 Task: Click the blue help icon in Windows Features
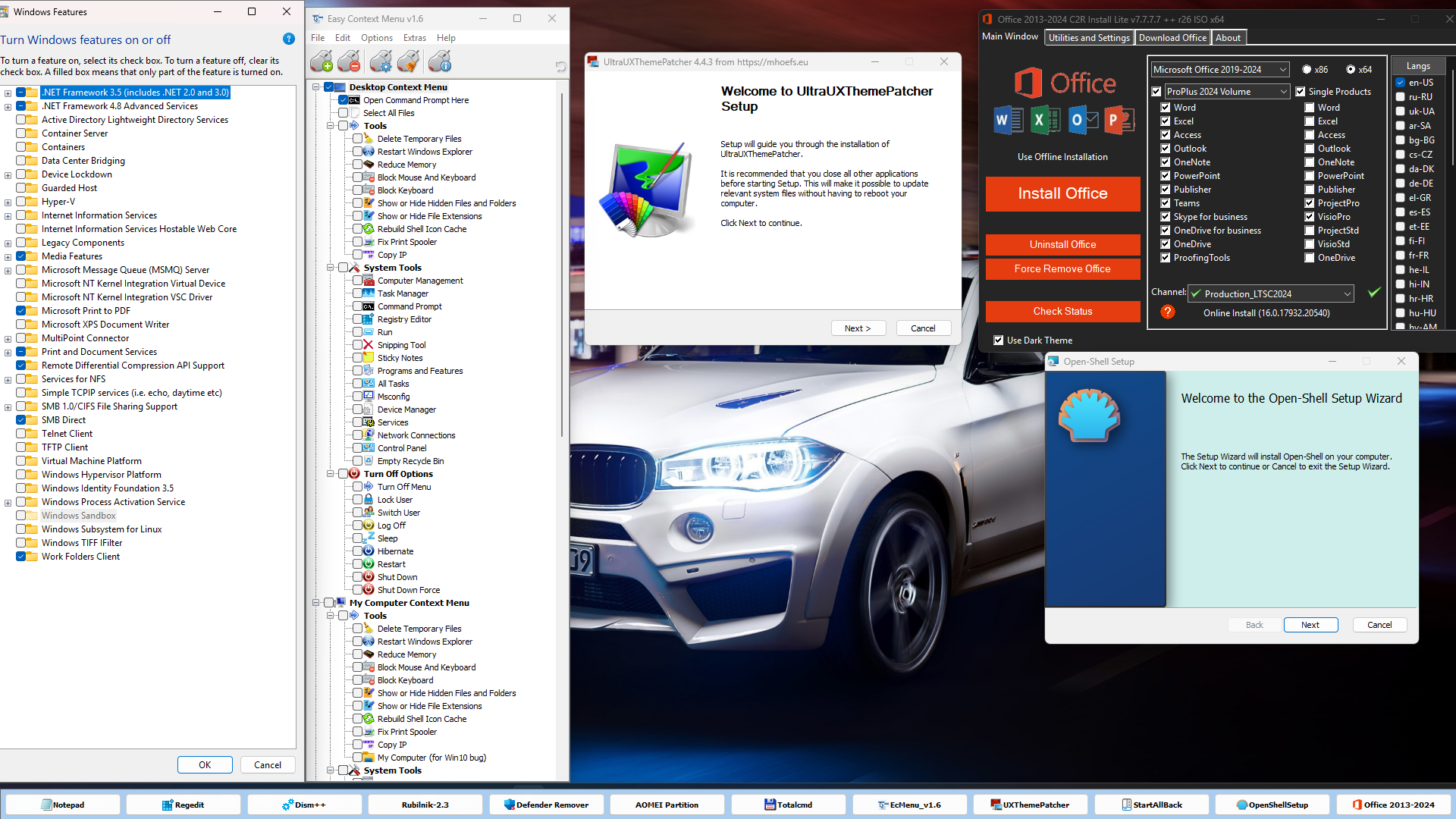tap(289, 39)
